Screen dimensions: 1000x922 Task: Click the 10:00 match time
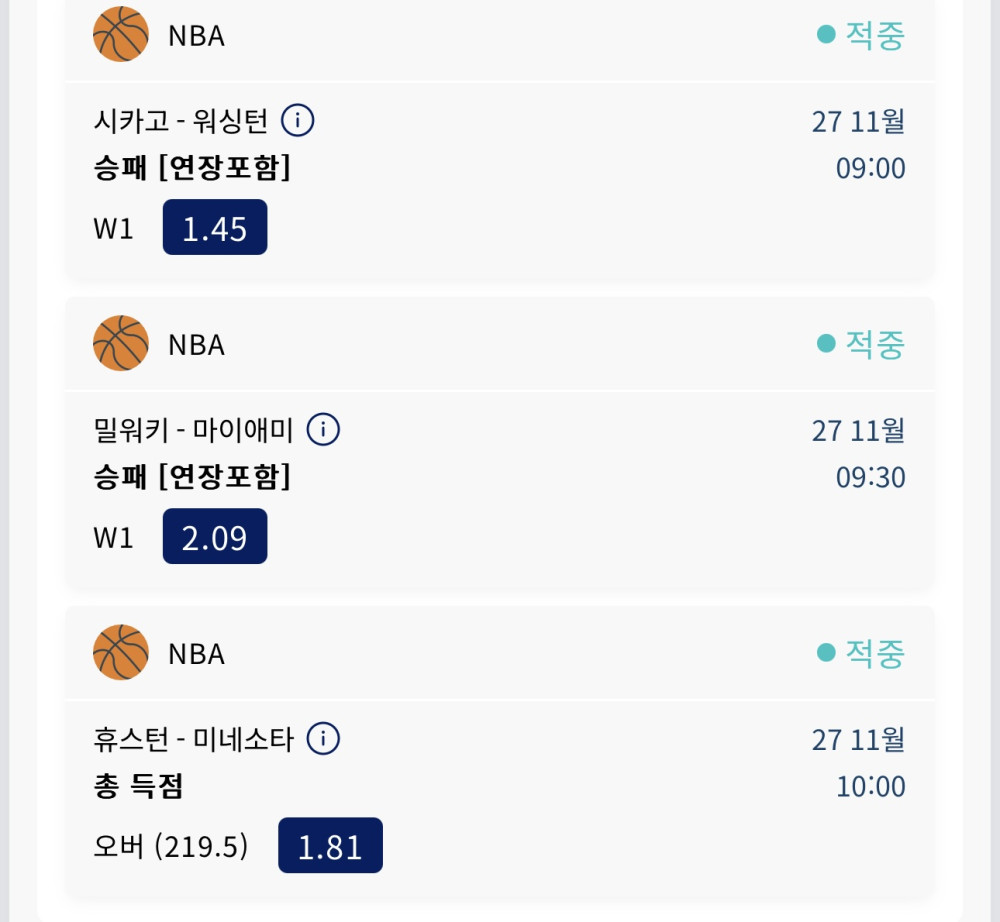[x=870, y=786]
